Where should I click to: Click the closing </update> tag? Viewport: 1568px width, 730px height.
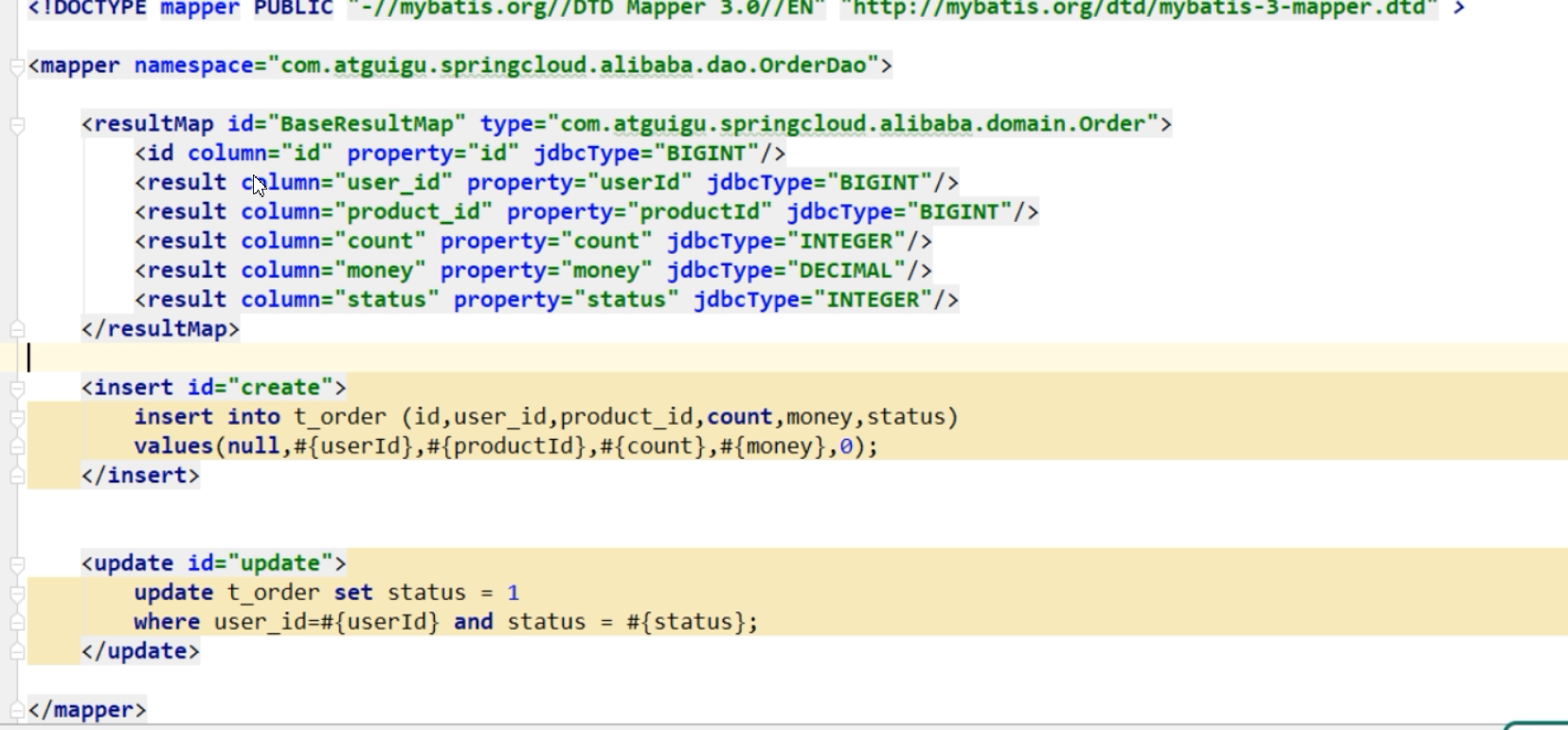pos(140,652)
